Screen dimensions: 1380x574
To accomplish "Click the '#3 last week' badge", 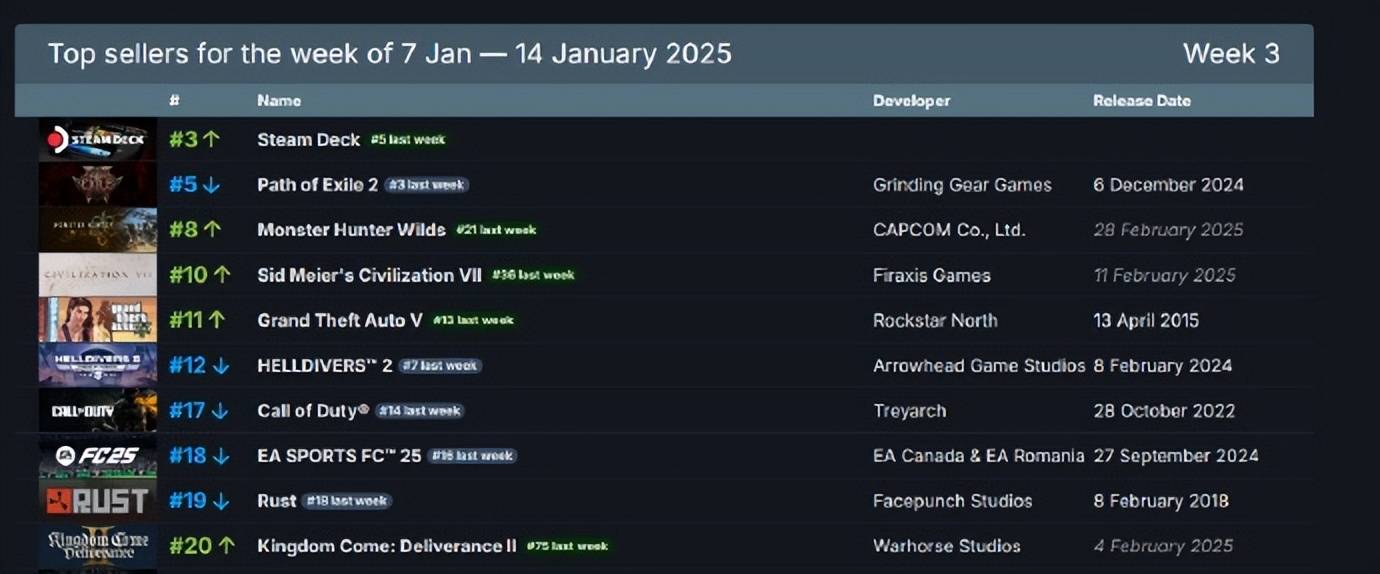I will [426, 185].
